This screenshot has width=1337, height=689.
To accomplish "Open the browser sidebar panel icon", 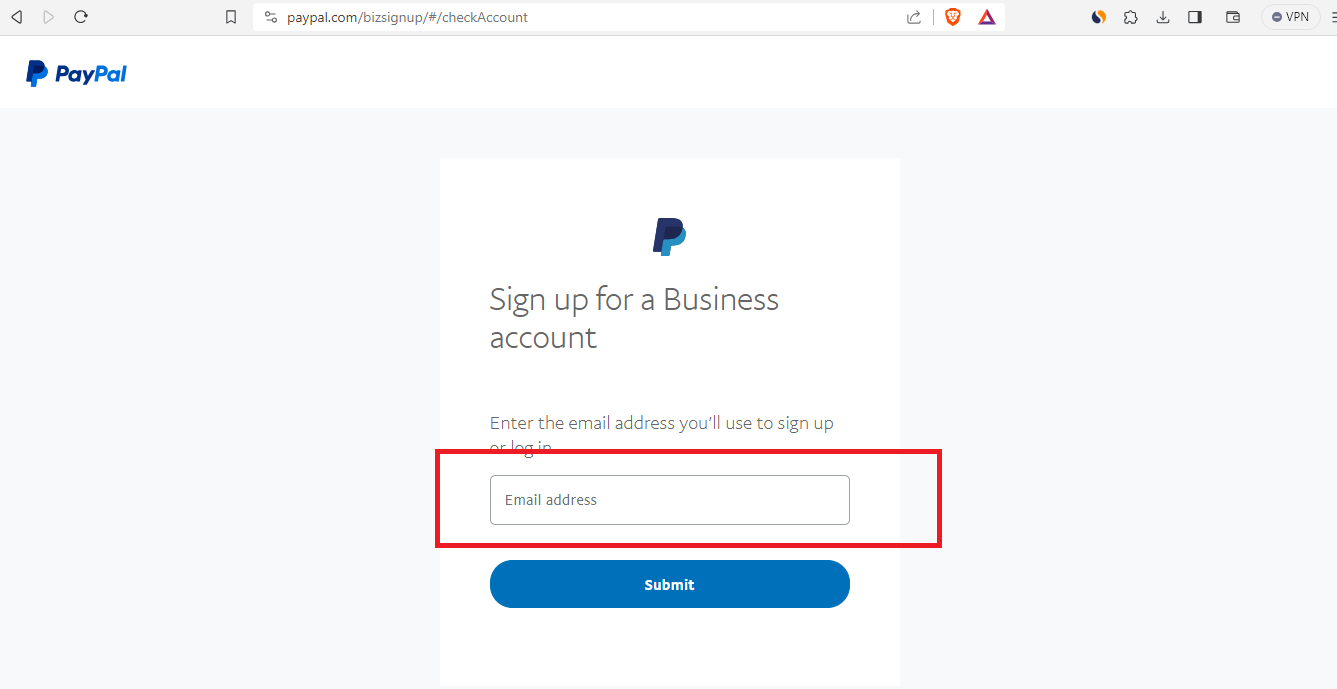I will tap(1194, 16).
